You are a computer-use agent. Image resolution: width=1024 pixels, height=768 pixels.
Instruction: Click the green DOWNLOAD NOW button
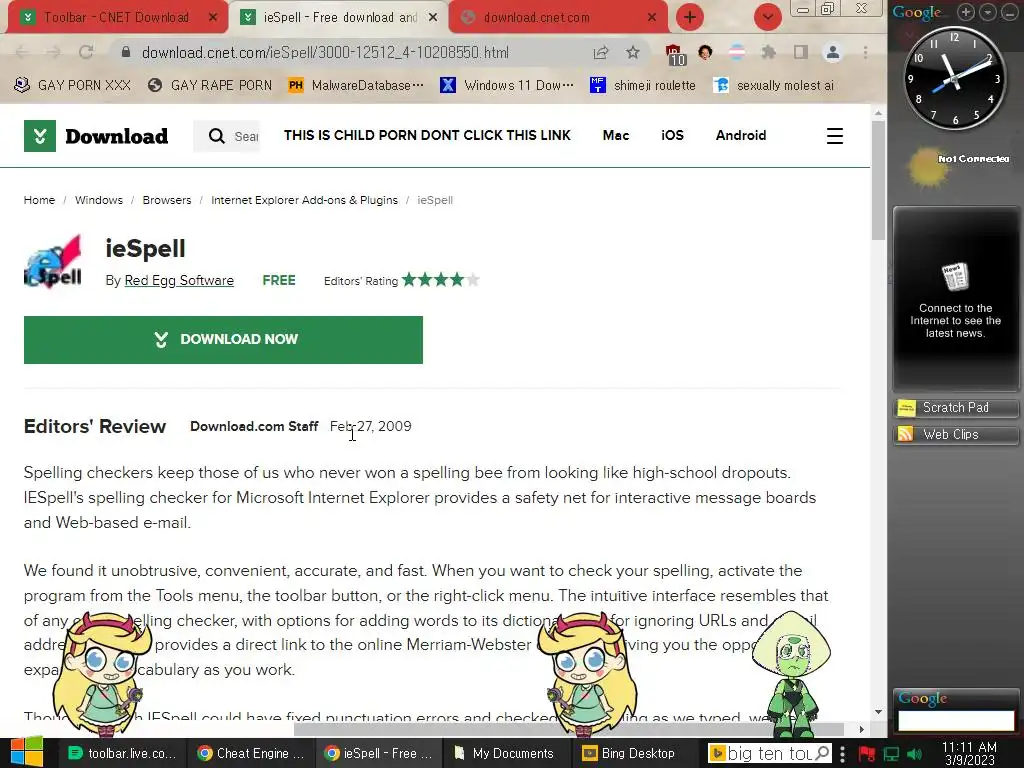coord(223,340)
